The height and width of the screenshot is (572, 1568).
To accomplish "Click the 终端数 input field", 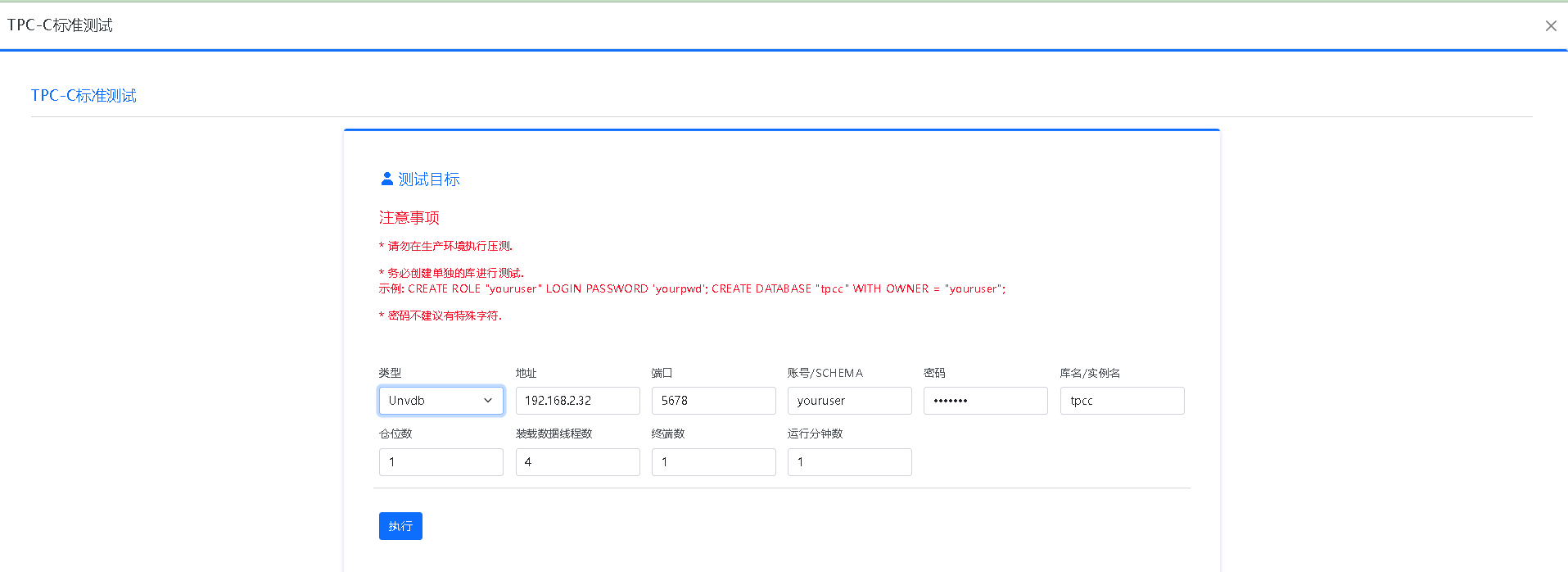I will [x=713, y=462].
